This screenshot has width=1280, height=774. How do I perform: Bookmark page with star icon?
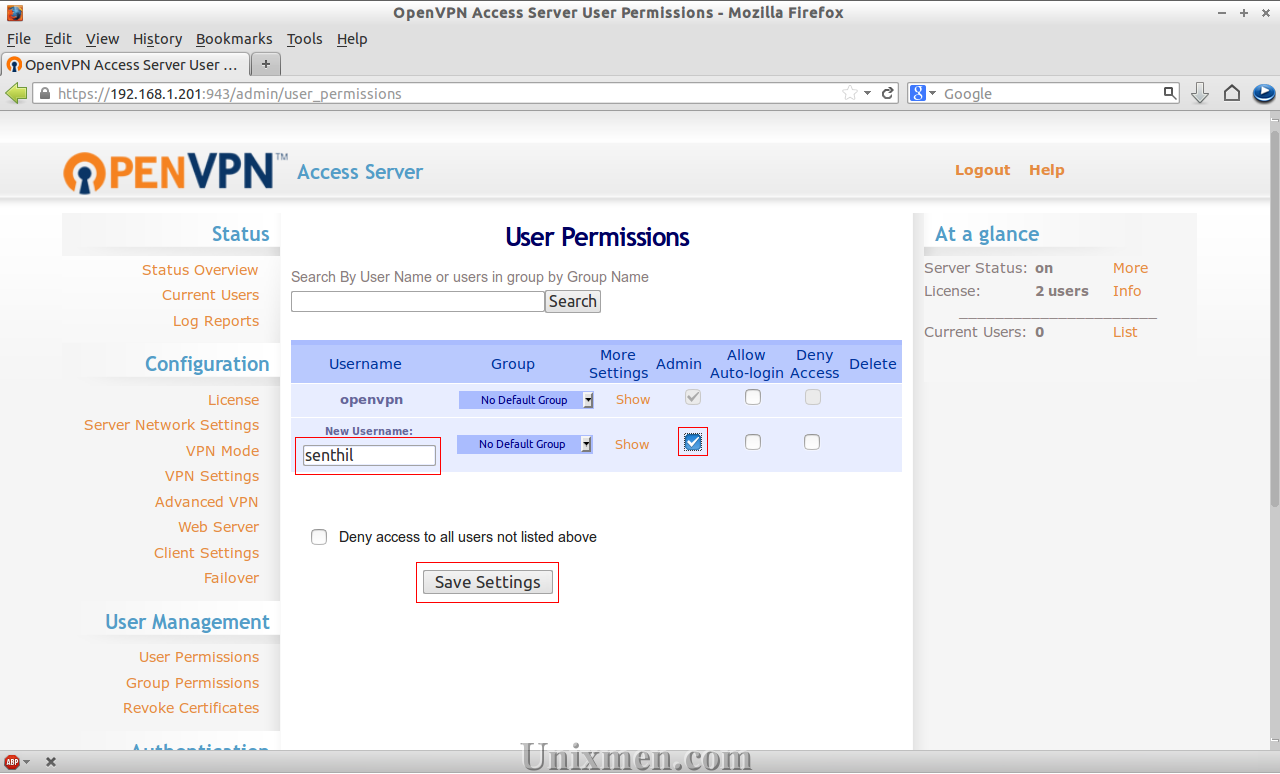pyautogui.click(x=850, y=93)
